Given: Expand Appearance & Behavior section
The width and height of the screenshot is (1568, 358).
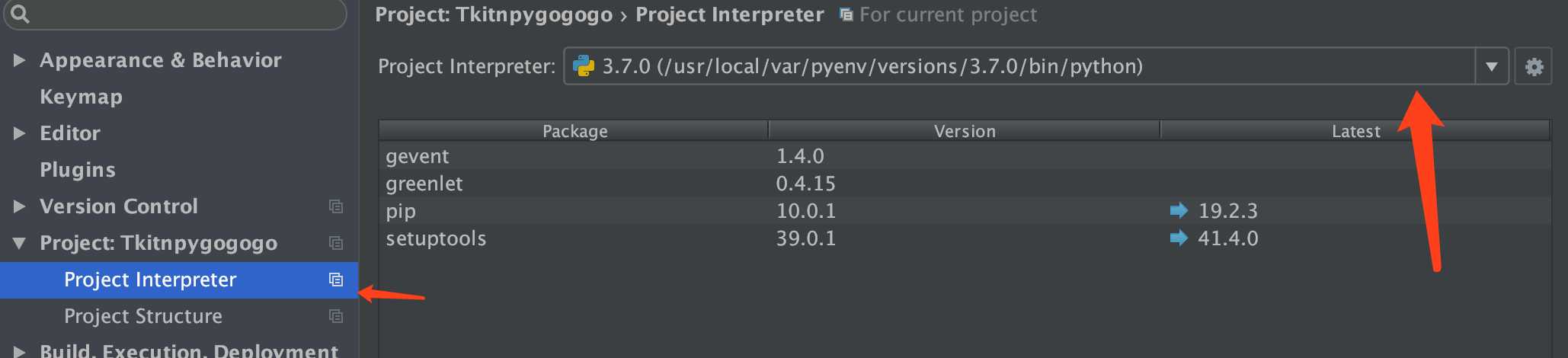Looking at the screenshot, I should [20, 60].
